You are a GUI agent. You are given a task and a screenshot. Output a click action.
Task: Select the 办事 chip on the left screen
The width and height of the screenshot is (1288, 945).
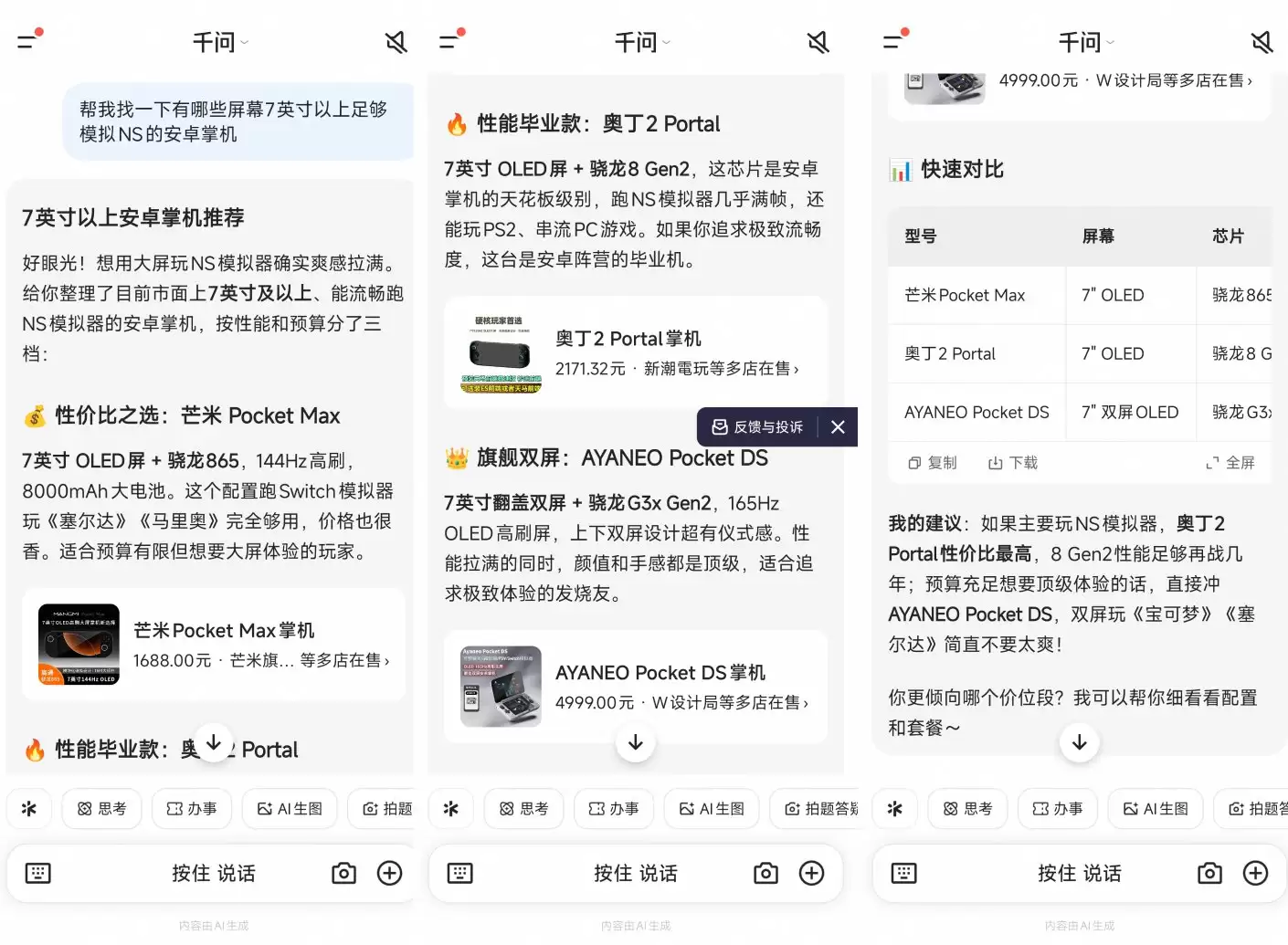(x=191, y=808)
